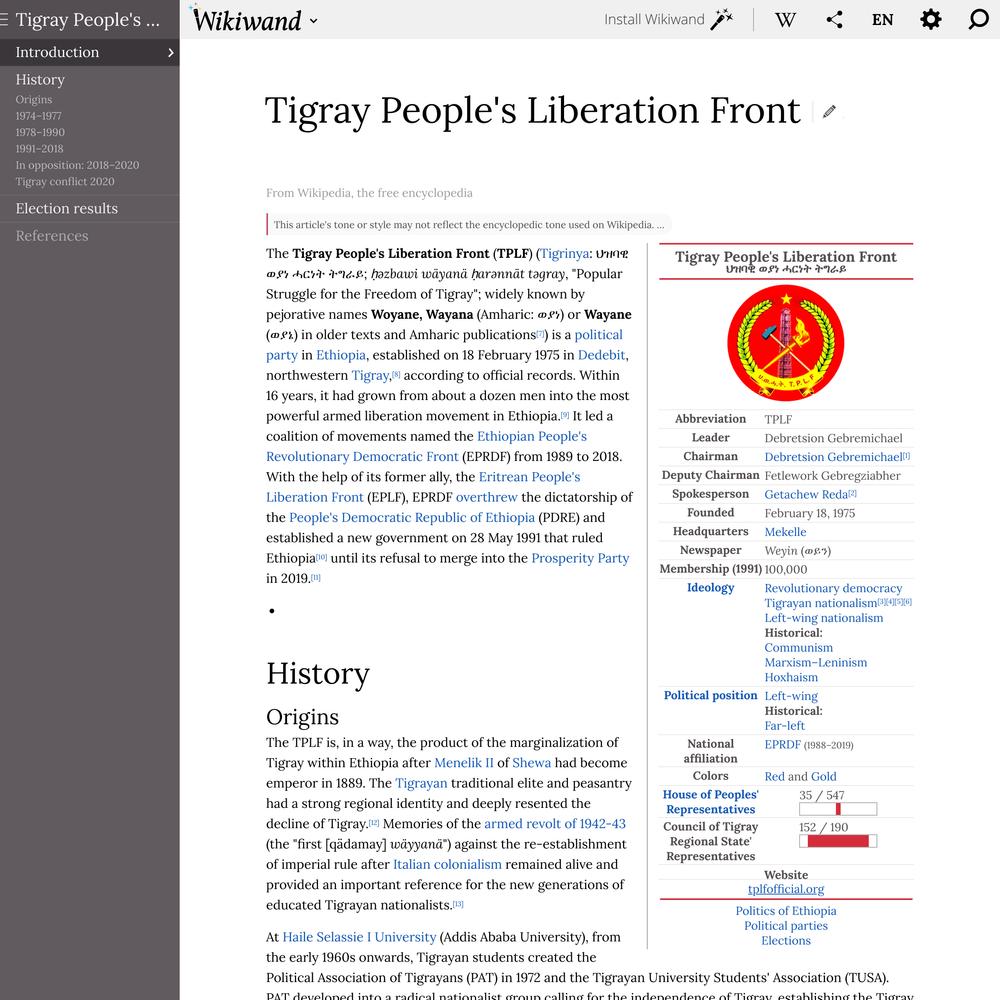
Task: Open the Gold color link
Action: [823, 776]
